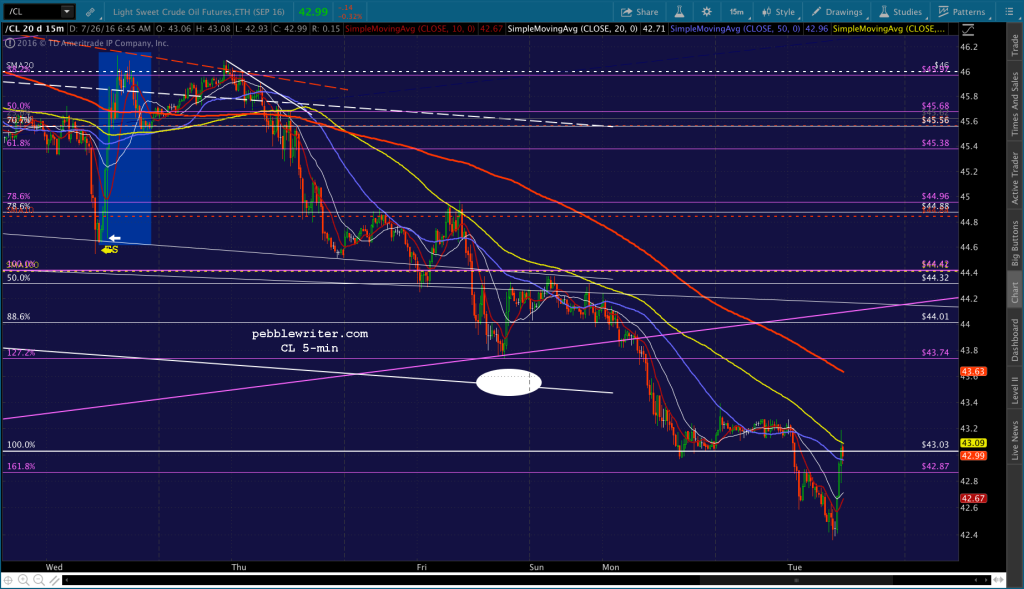Open the Dashboard side tab
This screenshot has height=589, width=1024.
click(1015, 340)
